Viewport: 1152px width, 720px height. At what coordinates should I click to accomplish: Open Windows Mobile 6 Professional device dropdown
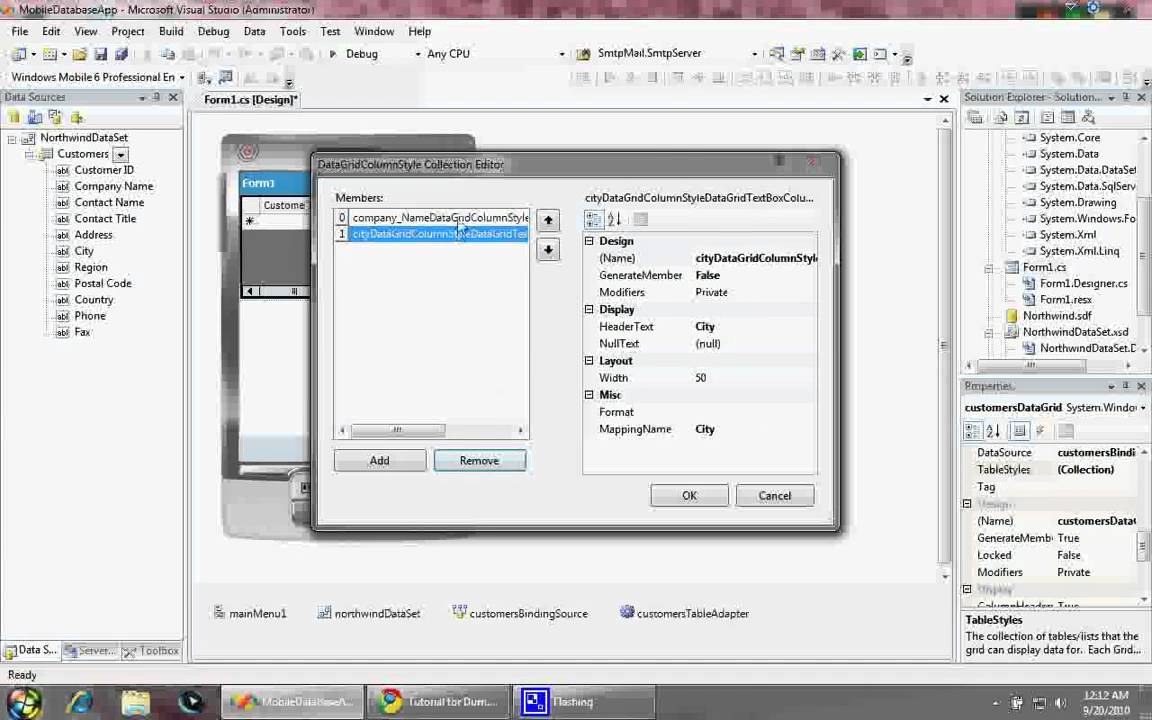coord(181,77)
